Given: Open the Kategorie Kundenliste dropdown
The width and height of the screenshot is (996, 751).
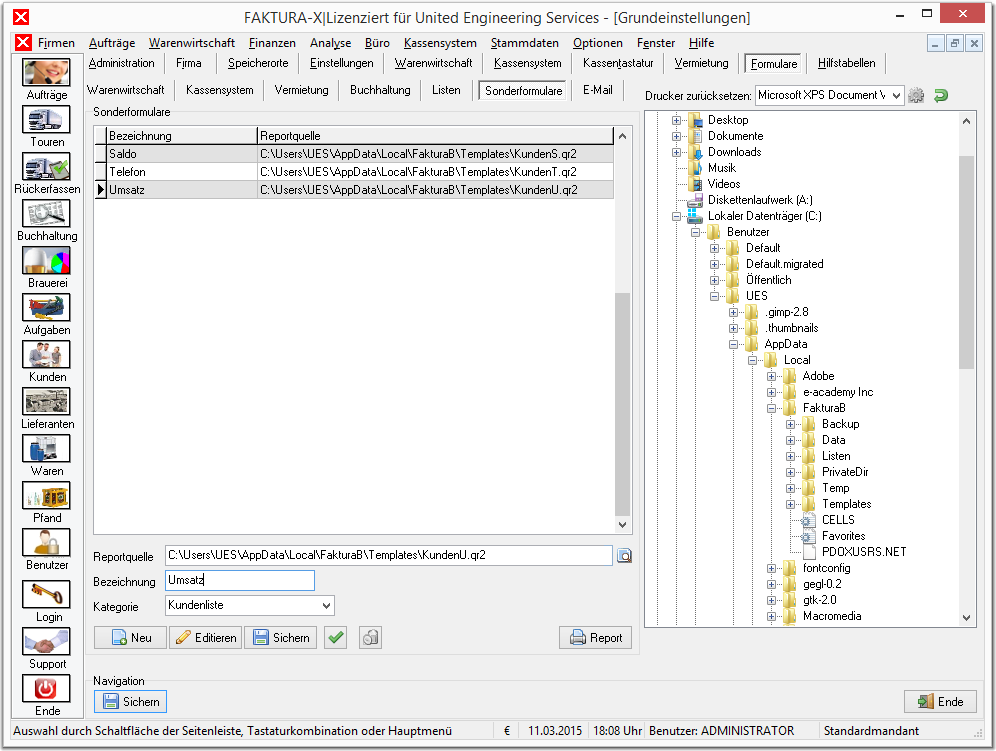Looking at the screenshot, I should pos(326,606).
